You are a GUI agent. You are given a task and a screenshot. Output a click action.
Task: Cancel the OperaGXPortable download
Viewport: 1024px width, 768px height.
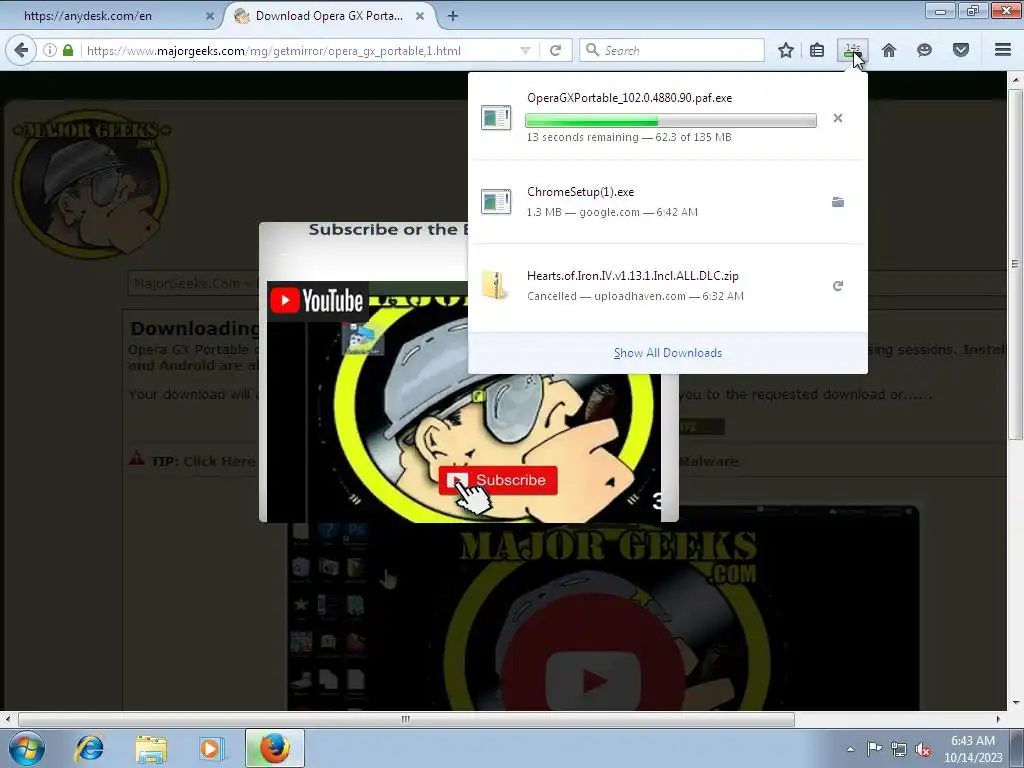(x=838, y=118)
